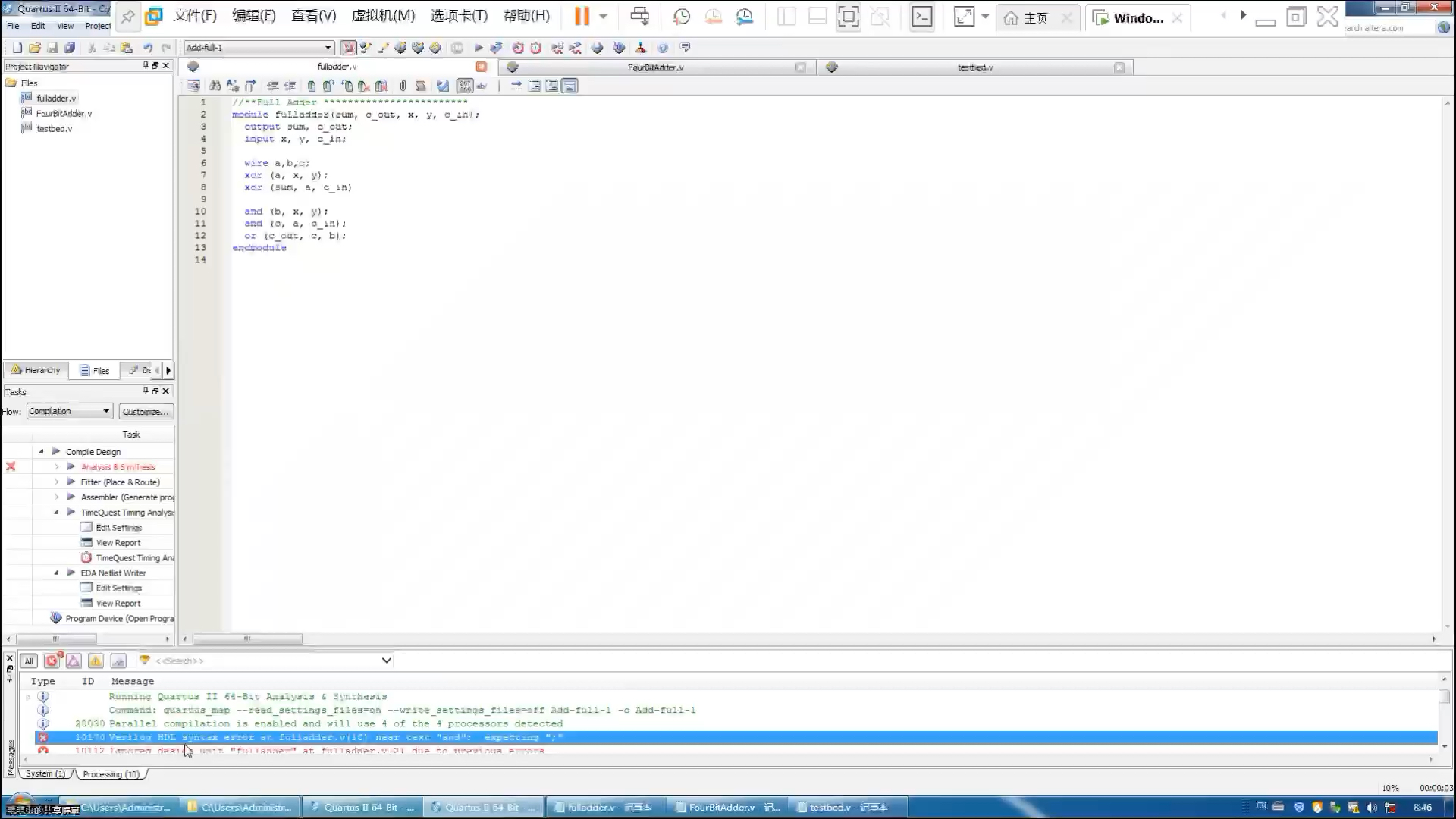Collapse TimeQuest Timing Analysis task
1456x819 pixels.
[x=56, y=513]
